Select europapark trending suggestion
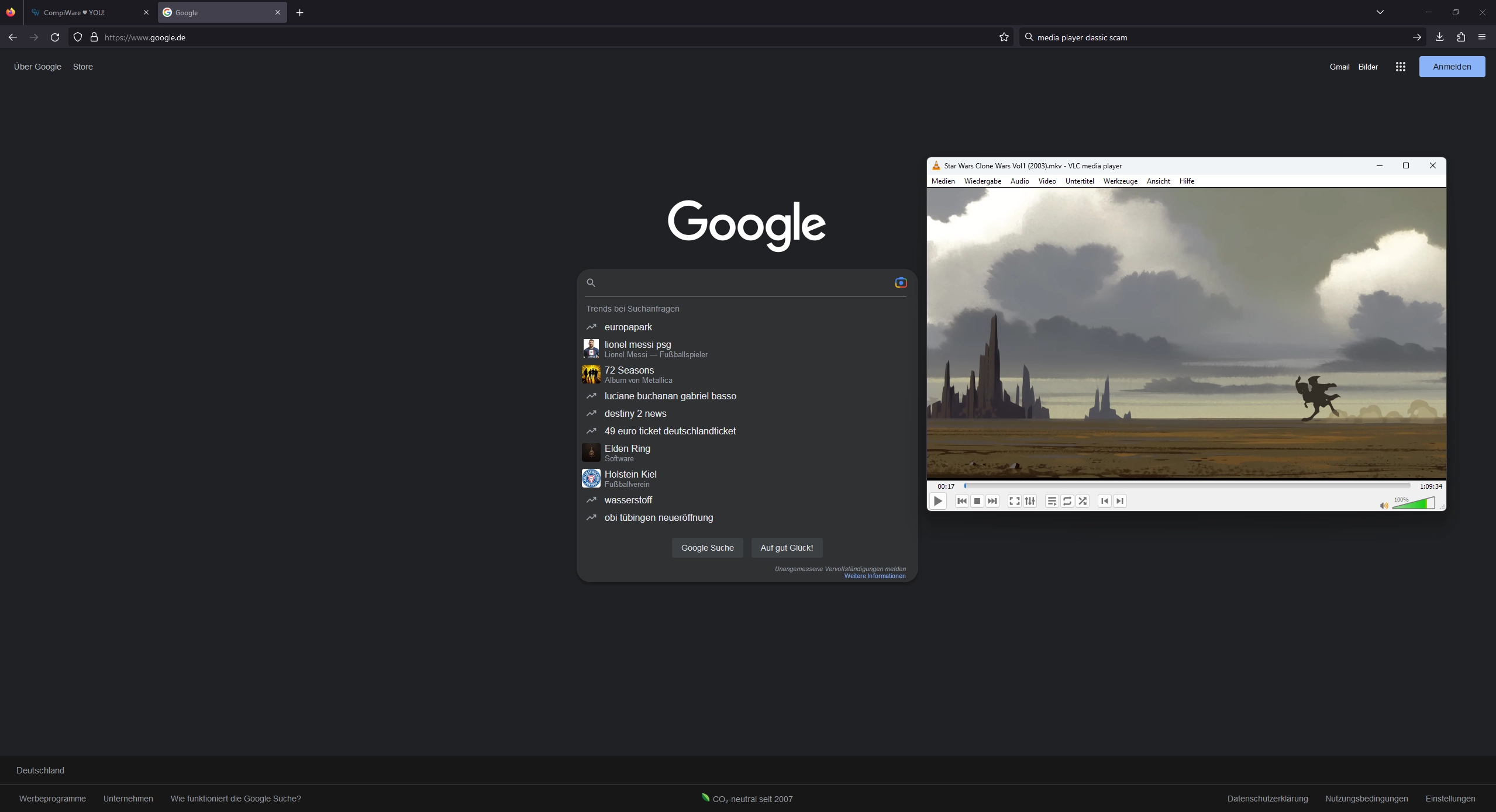This screenshot has height=812, width=1496. (x=746, y=327)
